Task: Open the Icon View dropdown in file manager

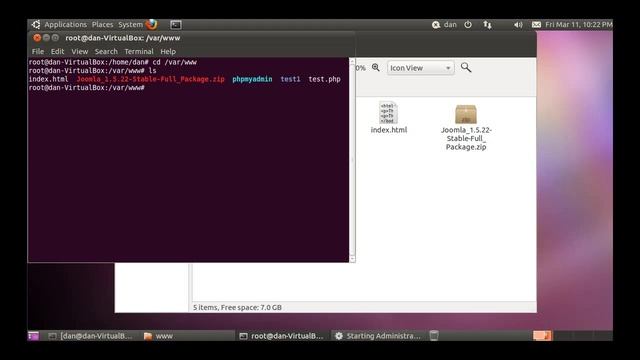Action: point(420,68)
